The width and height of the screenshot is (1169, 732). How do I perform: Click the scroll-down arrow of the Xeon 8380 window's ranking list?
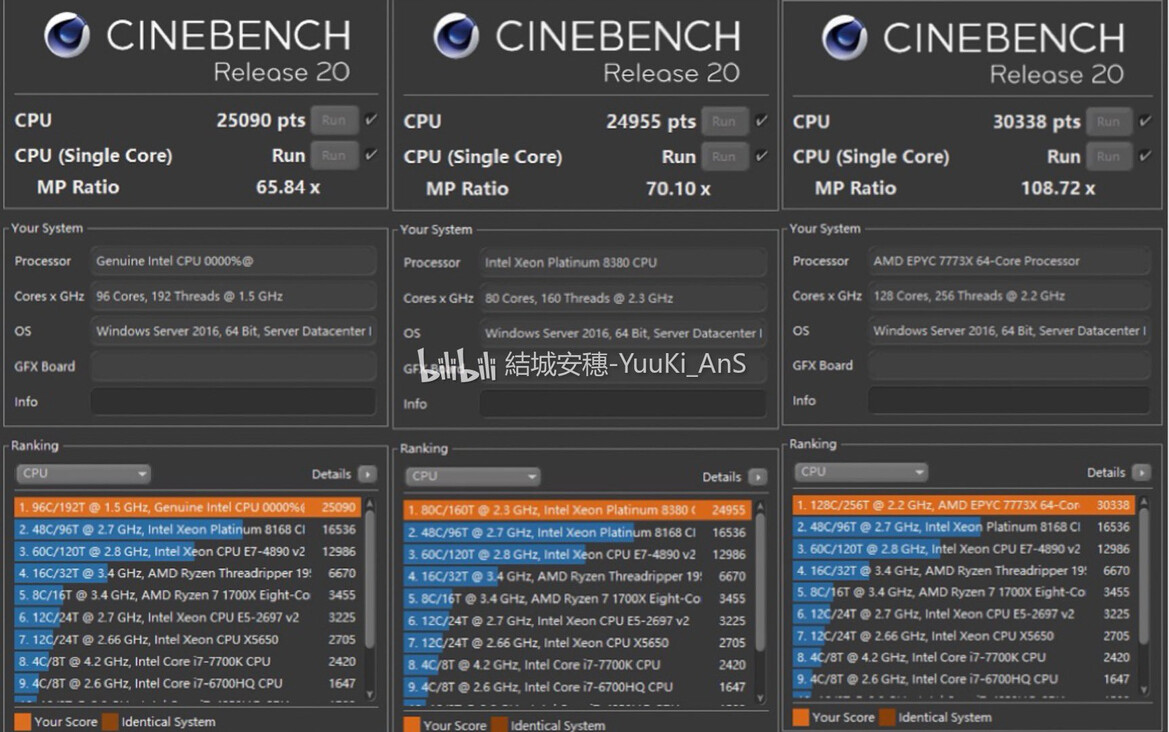point(760,698)
